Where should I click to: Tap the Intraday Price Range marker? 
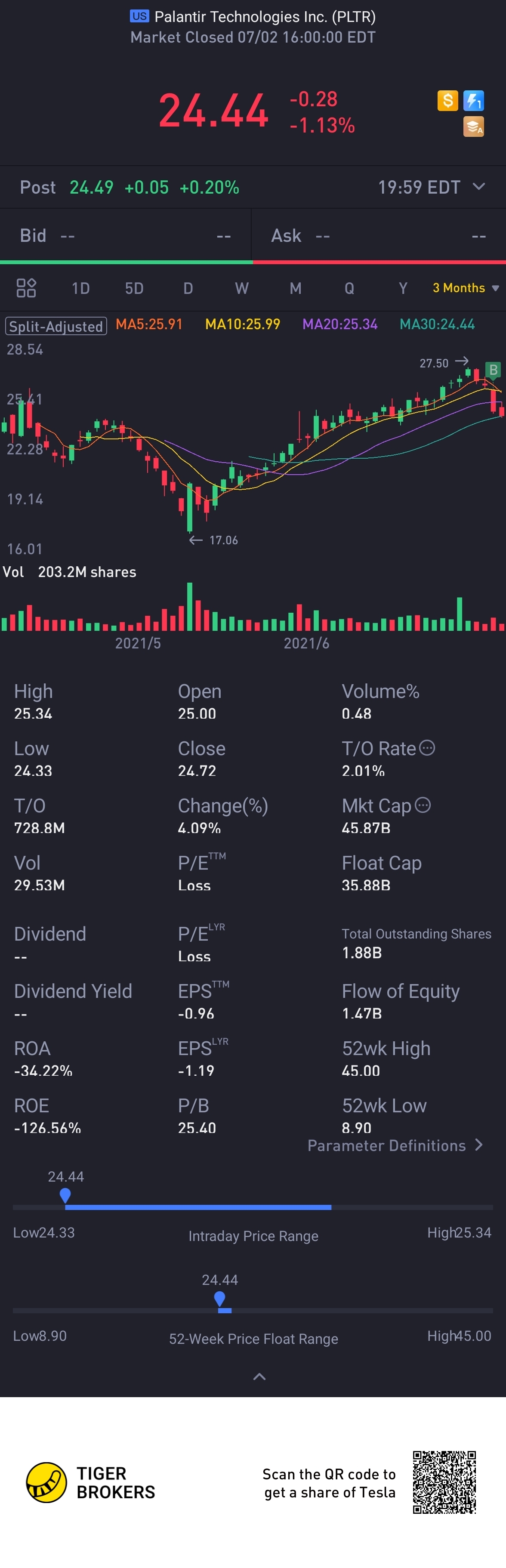coord(65,1195)
